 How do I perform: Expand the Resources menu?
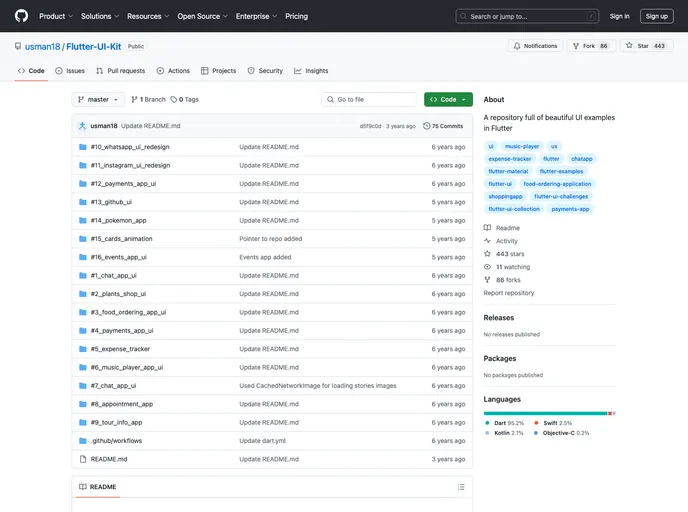[148, 16]
